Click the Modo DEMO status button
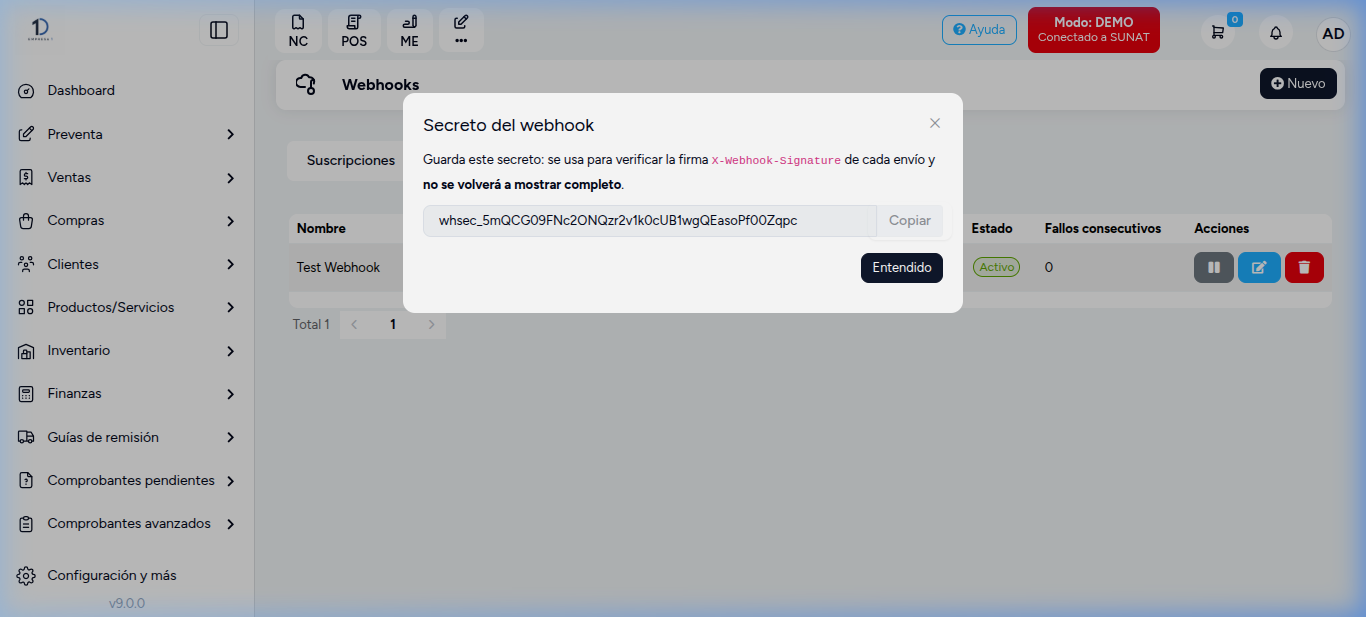1366x617 pixels. click(x=1094, y=30)
